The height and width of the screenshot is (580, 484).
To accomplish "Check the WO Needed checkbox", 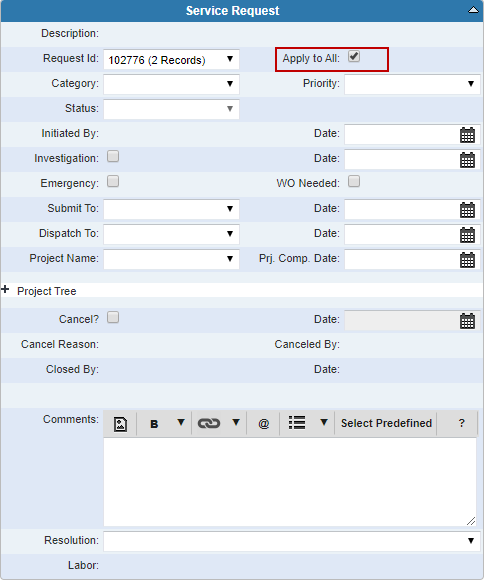I will click(x=354, y=182).
